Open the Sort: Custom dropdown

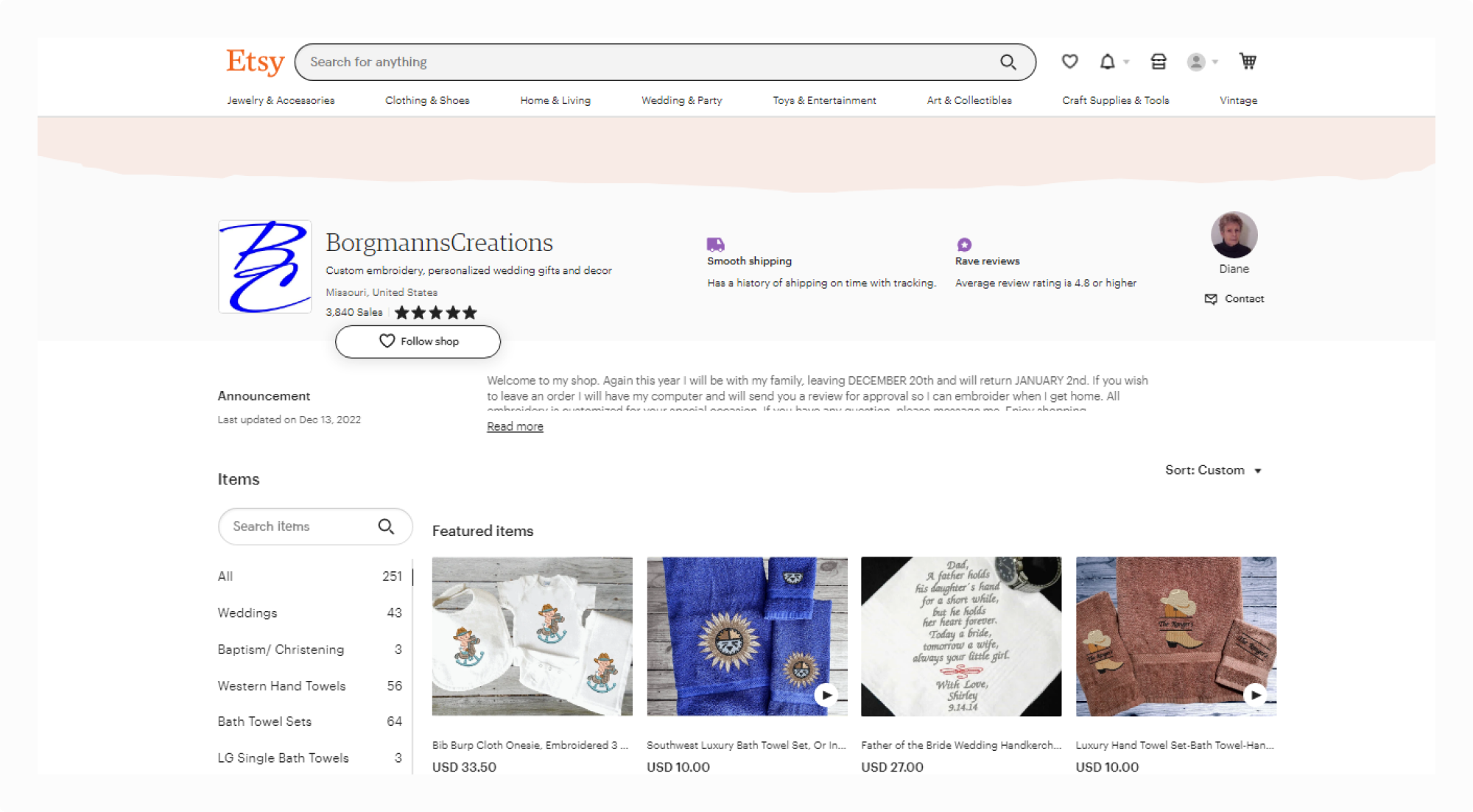click(1213, 470)
